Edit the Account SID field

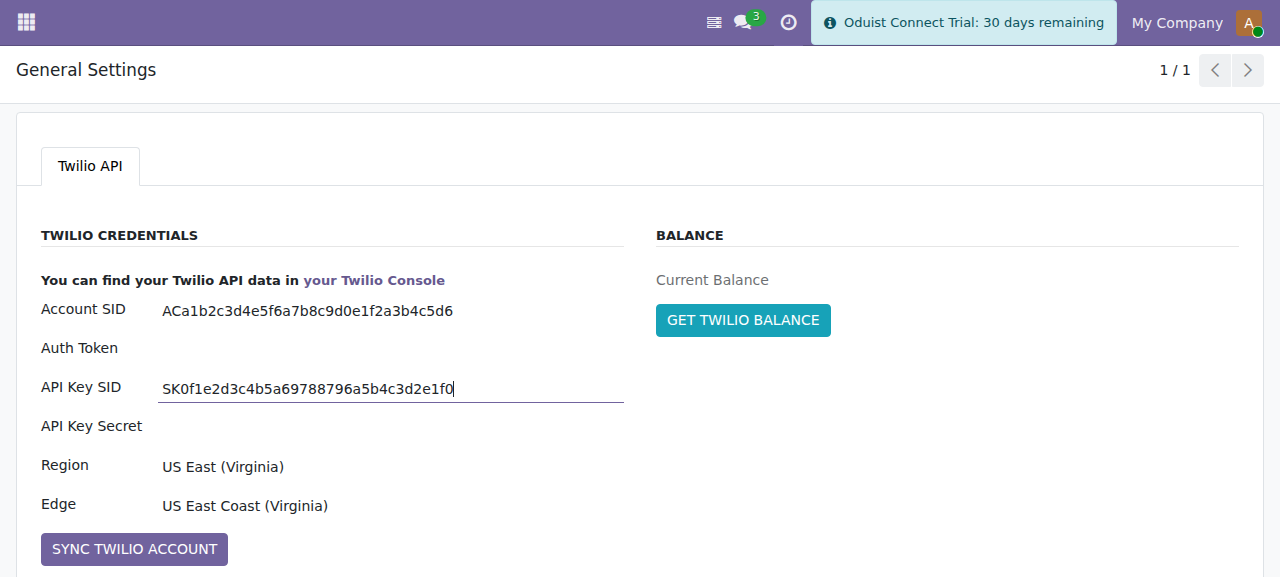coord(391,311)
